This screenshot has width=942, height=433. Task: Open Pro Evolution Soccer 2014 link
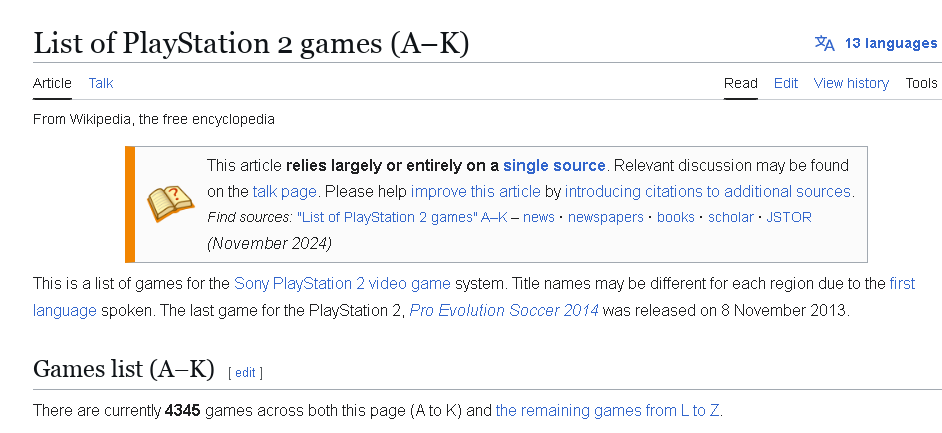(x=504, y=309)
